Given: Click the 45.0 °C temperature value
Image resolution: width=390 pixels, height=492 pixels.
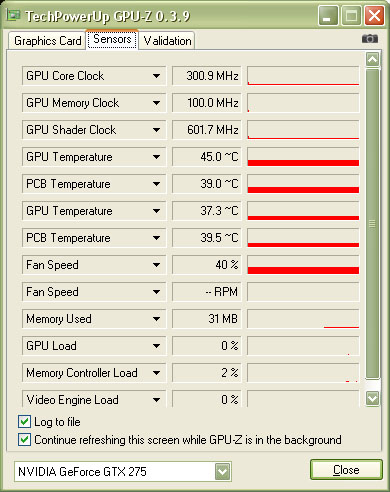Looking at the screenshot, I should pos(207,157).
